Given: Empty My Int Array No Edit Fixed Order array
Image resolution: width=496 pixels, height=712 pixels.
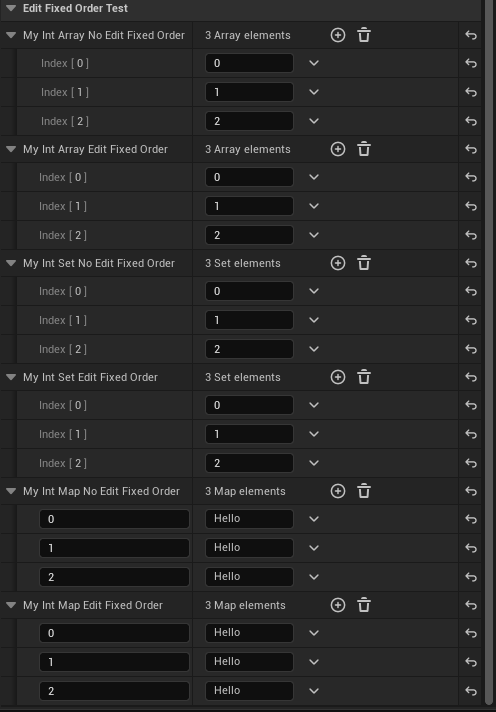Looking at the screenshot, I should coord(364,35).
